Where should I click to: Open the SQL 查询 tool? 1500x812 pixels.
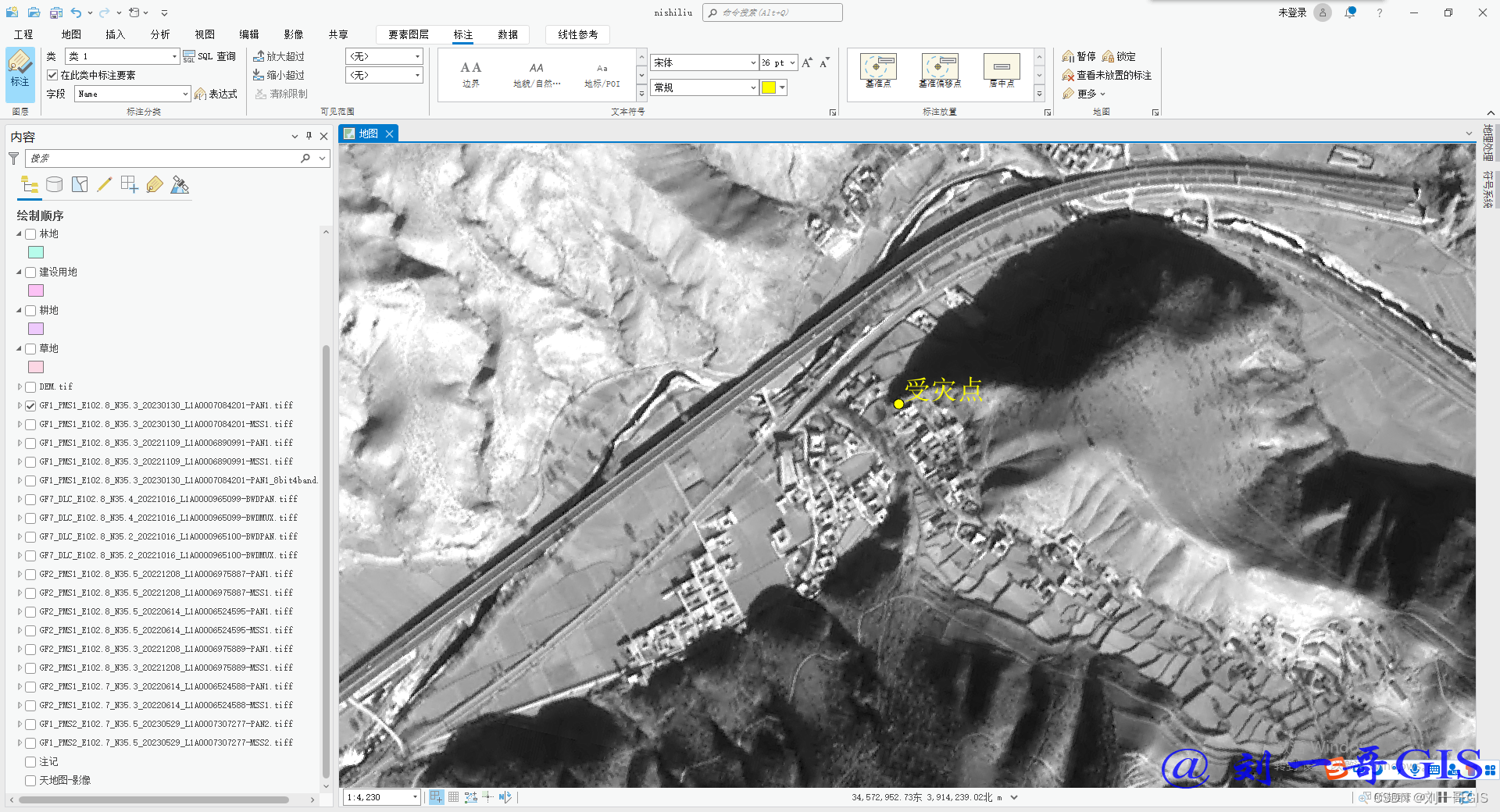pyautogui.click(x=209, y=56)
